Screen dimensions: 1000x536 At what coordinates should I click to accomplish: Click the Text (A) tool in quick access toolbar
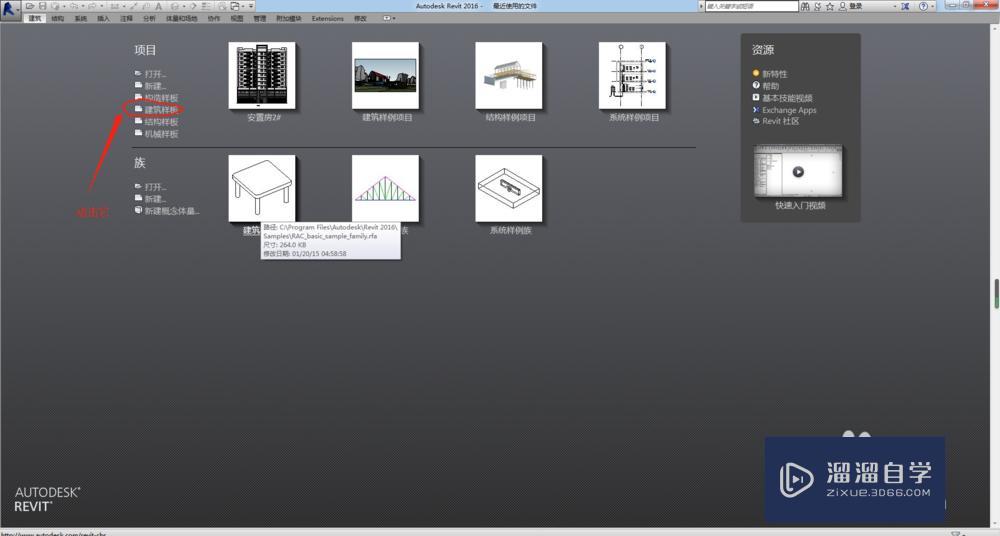(158, 6)
